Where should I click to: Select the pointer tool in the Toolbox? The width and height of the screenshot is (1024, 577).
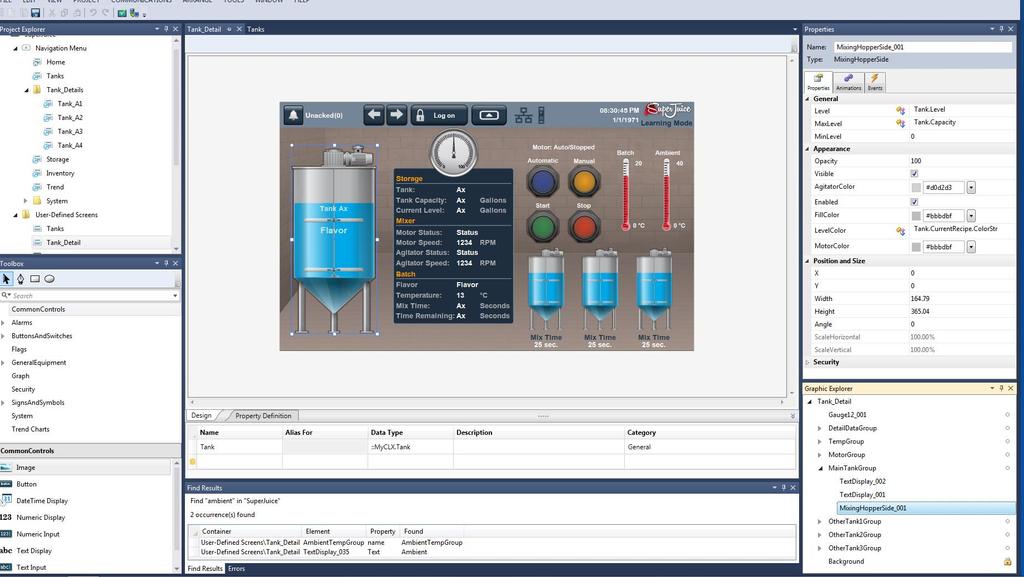7,279
